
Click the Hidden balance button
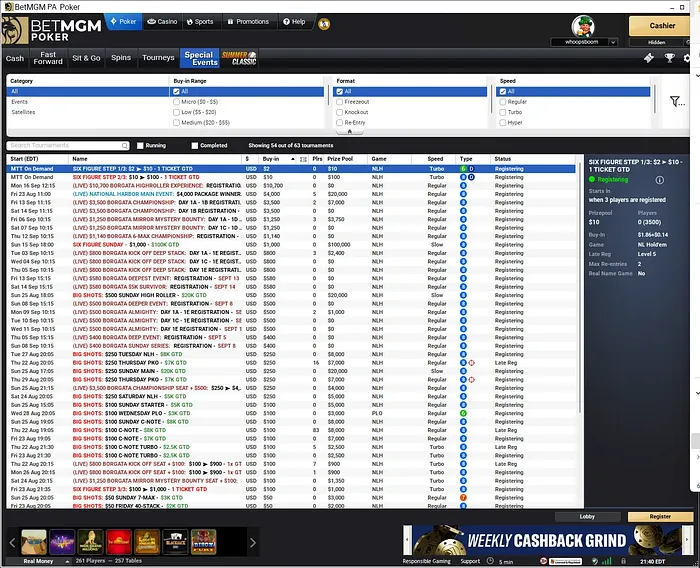click(x=656, y=42)
